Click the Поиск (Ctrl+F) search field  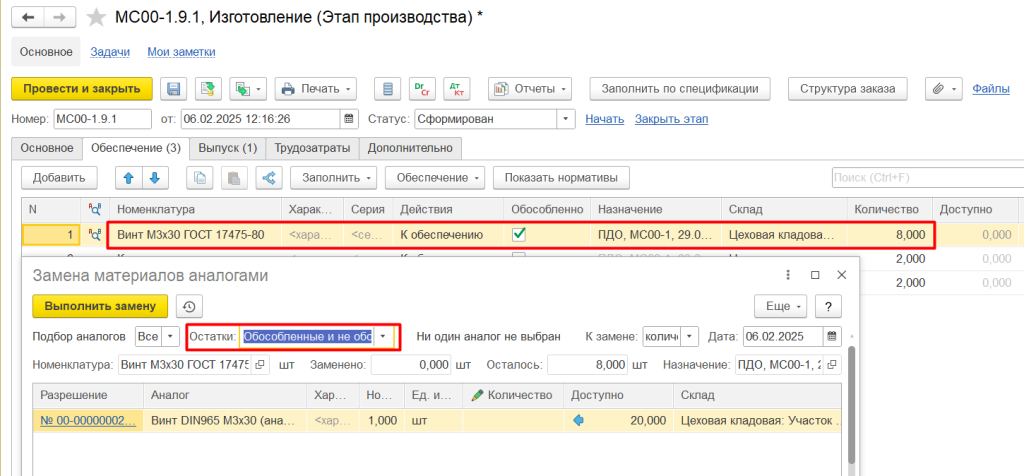(x=928, y=177)
